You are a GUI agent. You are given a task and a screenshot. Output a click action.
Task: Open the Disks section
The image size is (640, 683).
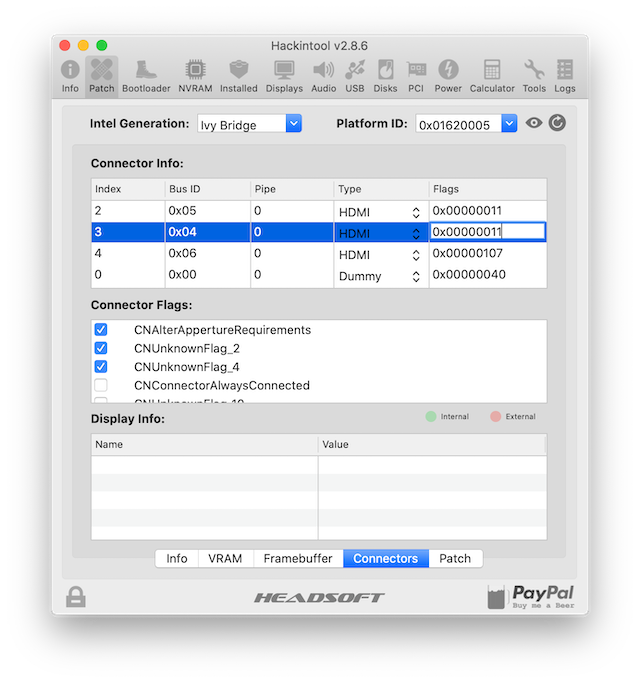click(385, 77)
